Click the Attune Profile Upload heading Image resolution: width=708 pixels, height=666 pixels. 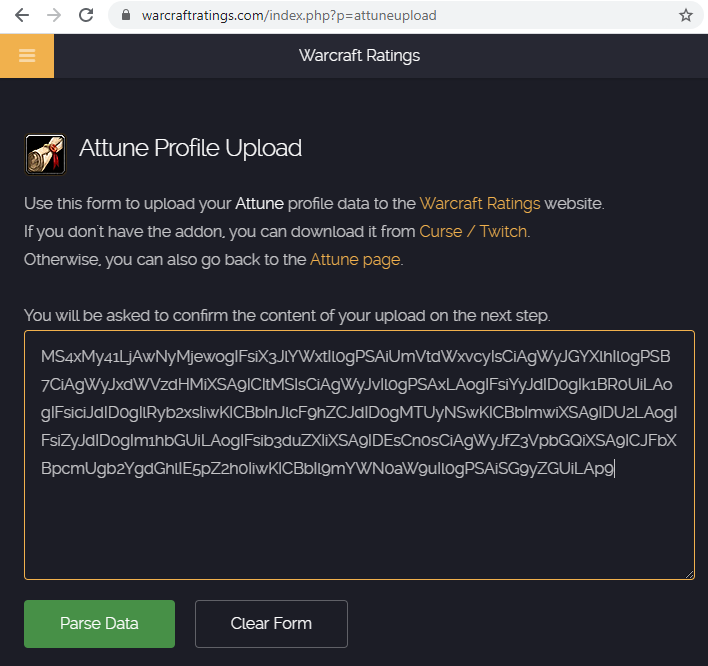point(190,149)
